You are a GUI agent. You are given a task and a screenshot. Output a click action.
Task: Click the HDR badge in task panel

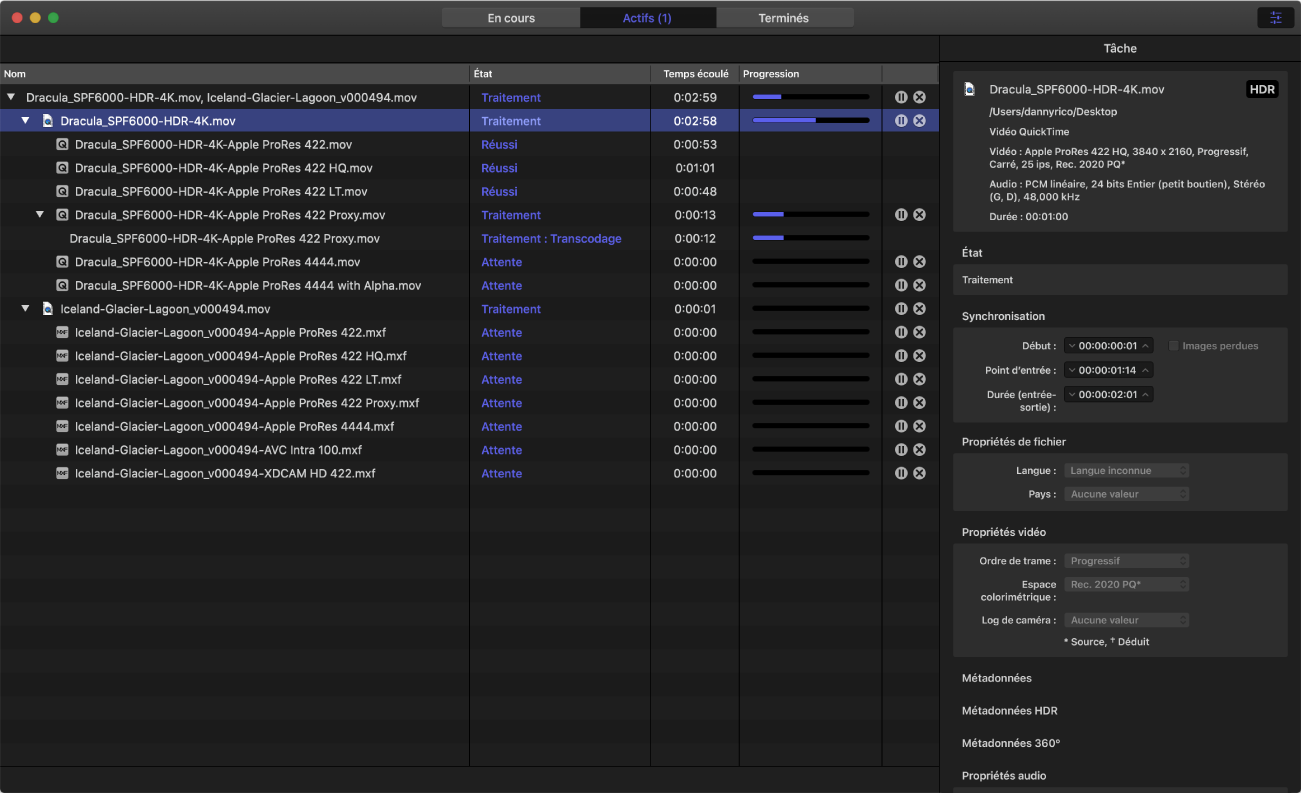point(1262,89)
